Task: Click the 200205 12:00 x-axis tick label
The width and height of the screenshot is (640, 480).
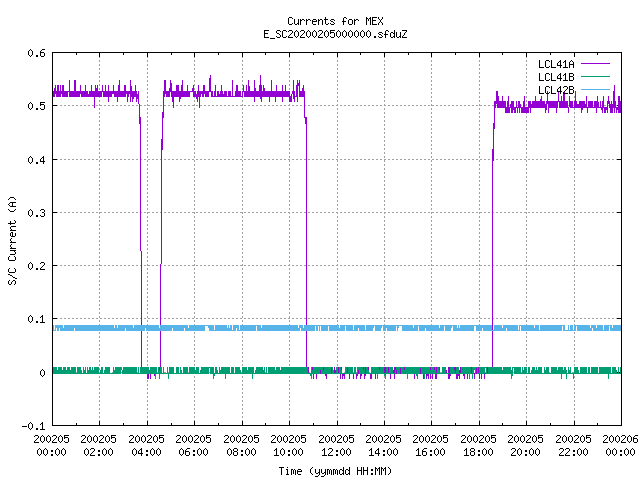Action: pos(336,445)
